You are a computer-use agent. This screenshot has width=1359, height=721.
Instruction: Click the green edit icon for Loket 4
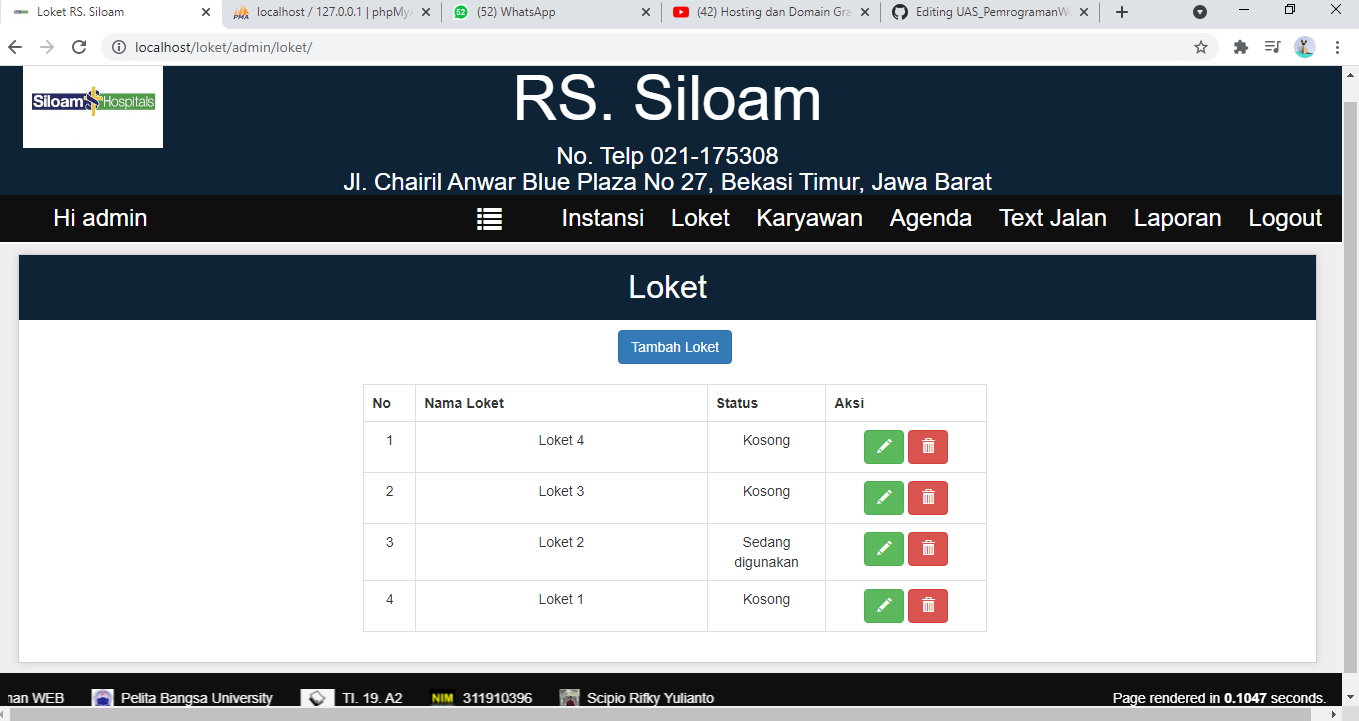pyautogui.click(x=883, y=446)
